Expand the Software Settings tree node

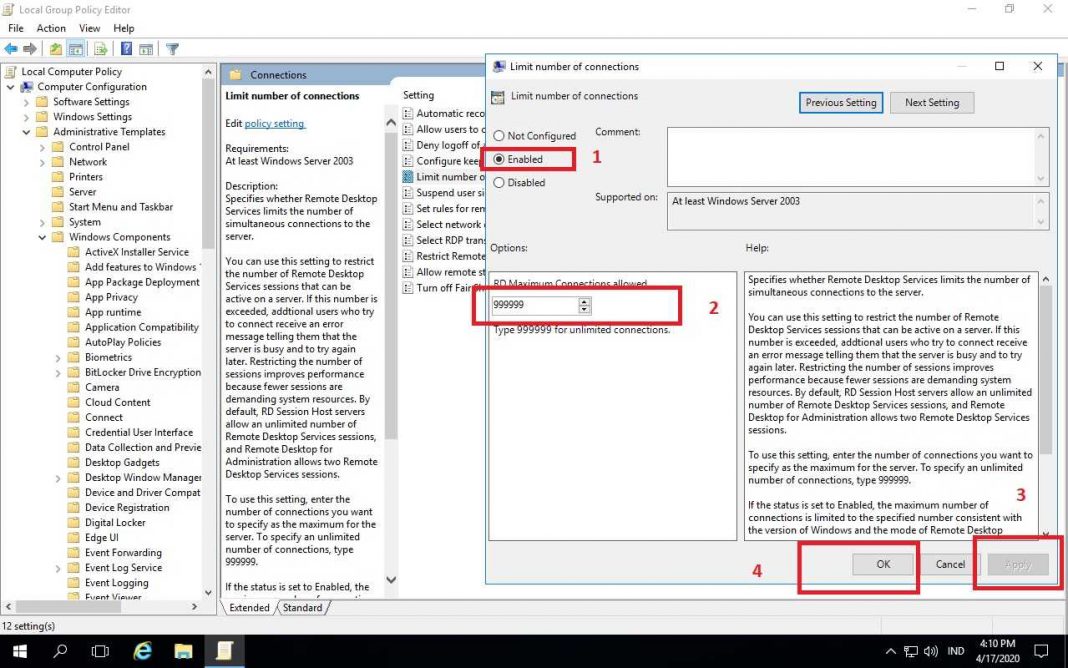tap(27, 102)
